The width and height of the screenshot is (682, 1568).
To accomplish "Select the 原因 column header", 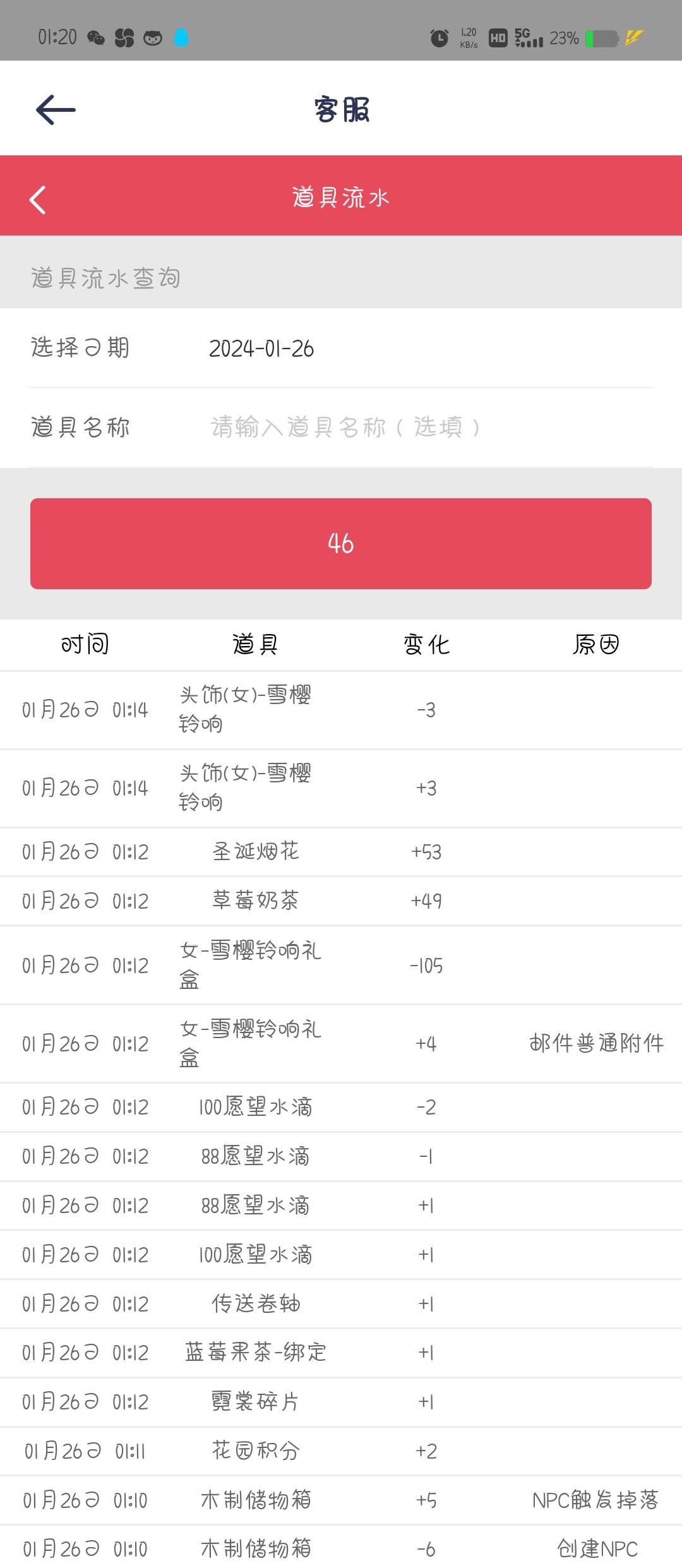I will 596,645.
